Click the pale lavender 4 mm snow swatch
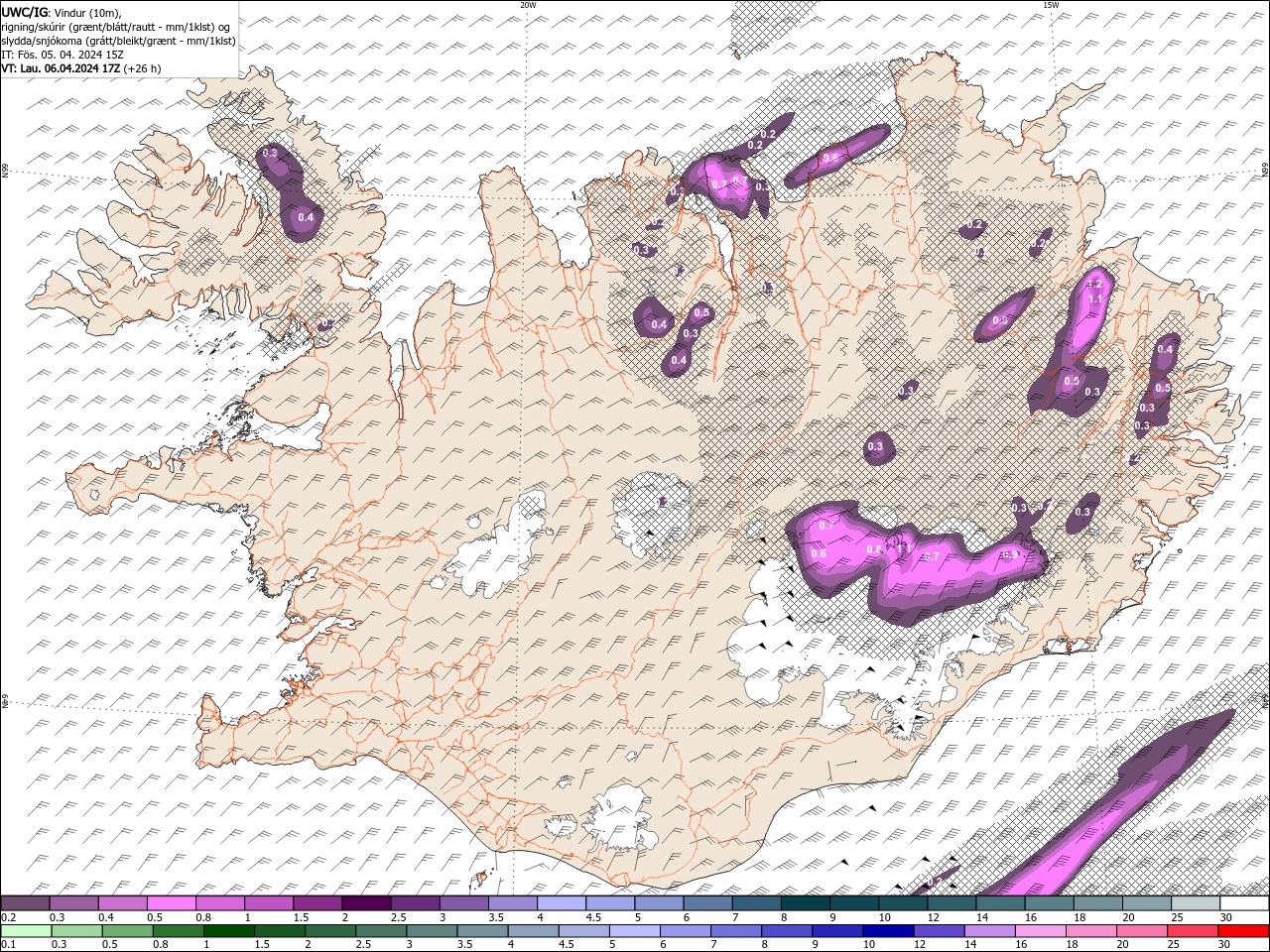The width and height of the screenshot is (1270, 952). pos(562,903)
